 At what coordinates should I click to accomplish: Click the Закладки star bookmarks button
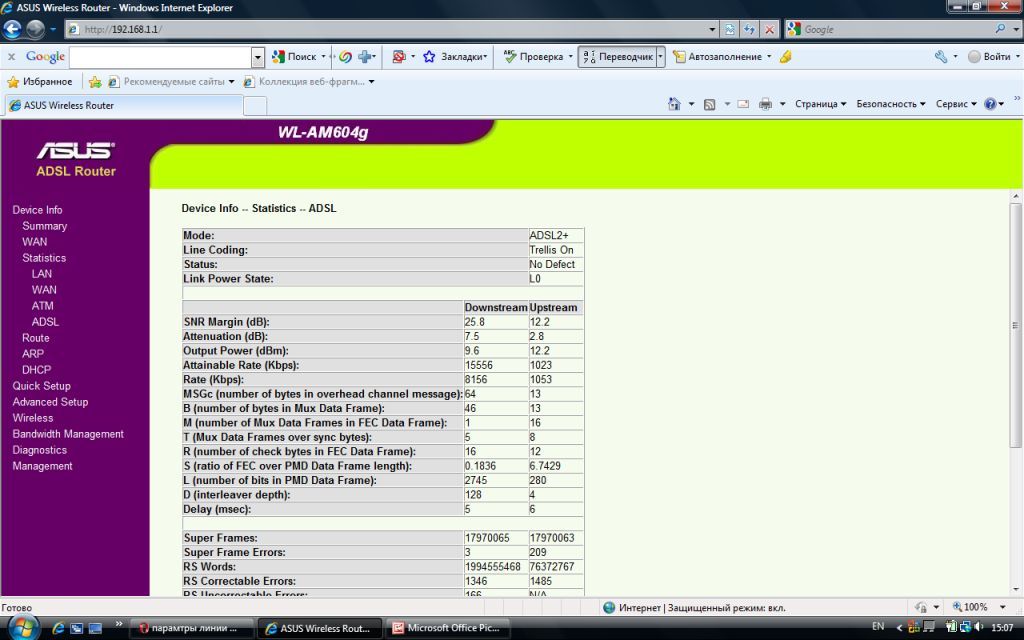[454, 57]
